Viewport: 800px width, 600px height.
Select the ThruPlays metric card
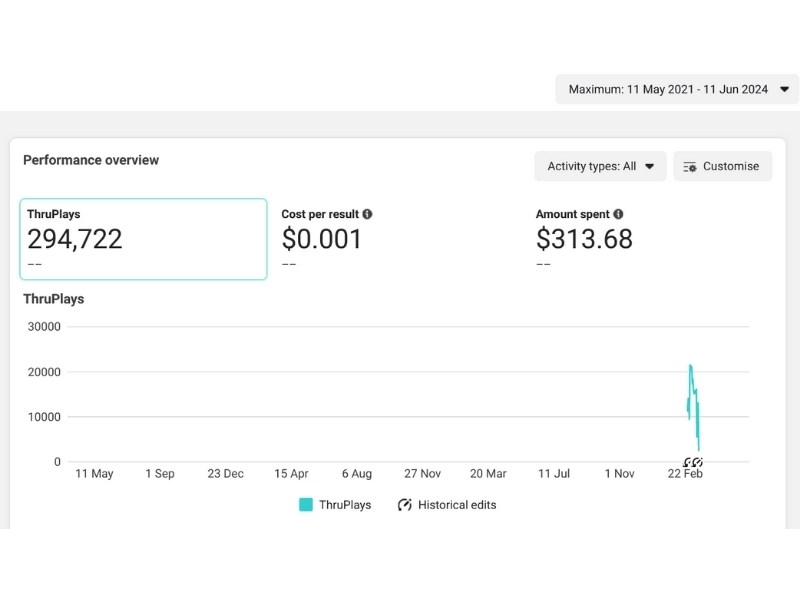click(144, 239)
